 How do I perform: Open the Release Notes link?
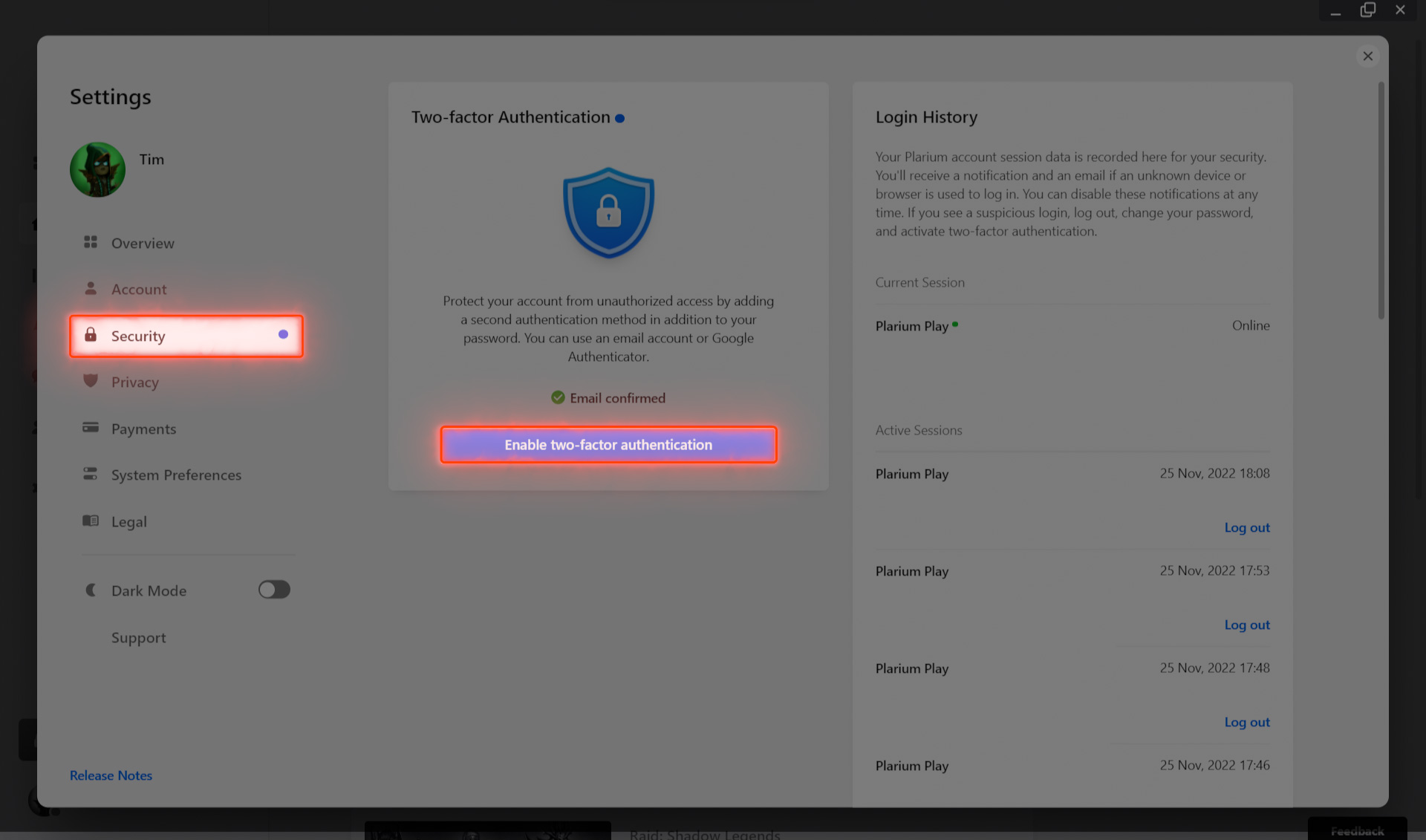click(x=111, y=775)
